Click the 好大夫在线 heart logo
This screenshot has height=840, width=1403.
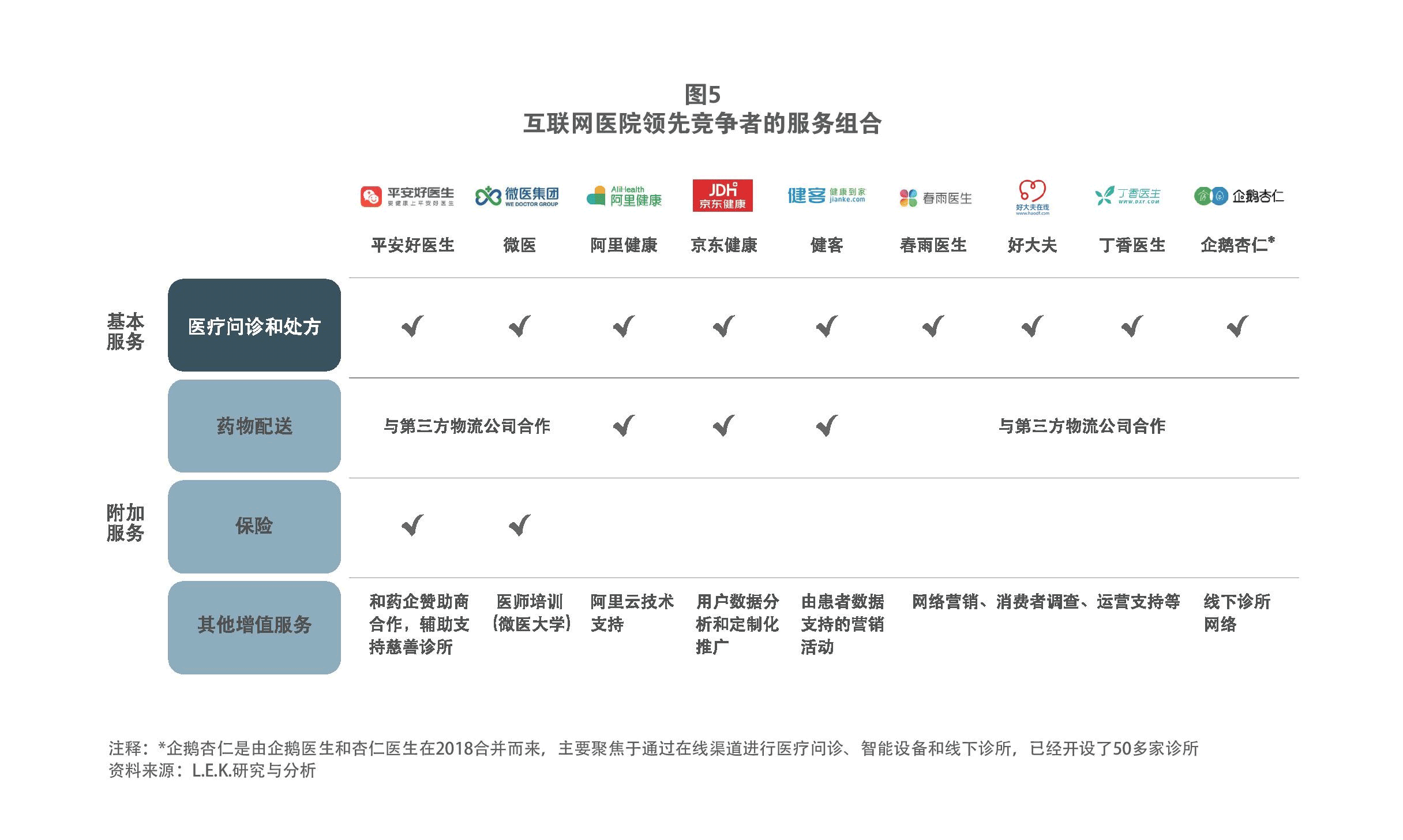[x=1032, y=197]
